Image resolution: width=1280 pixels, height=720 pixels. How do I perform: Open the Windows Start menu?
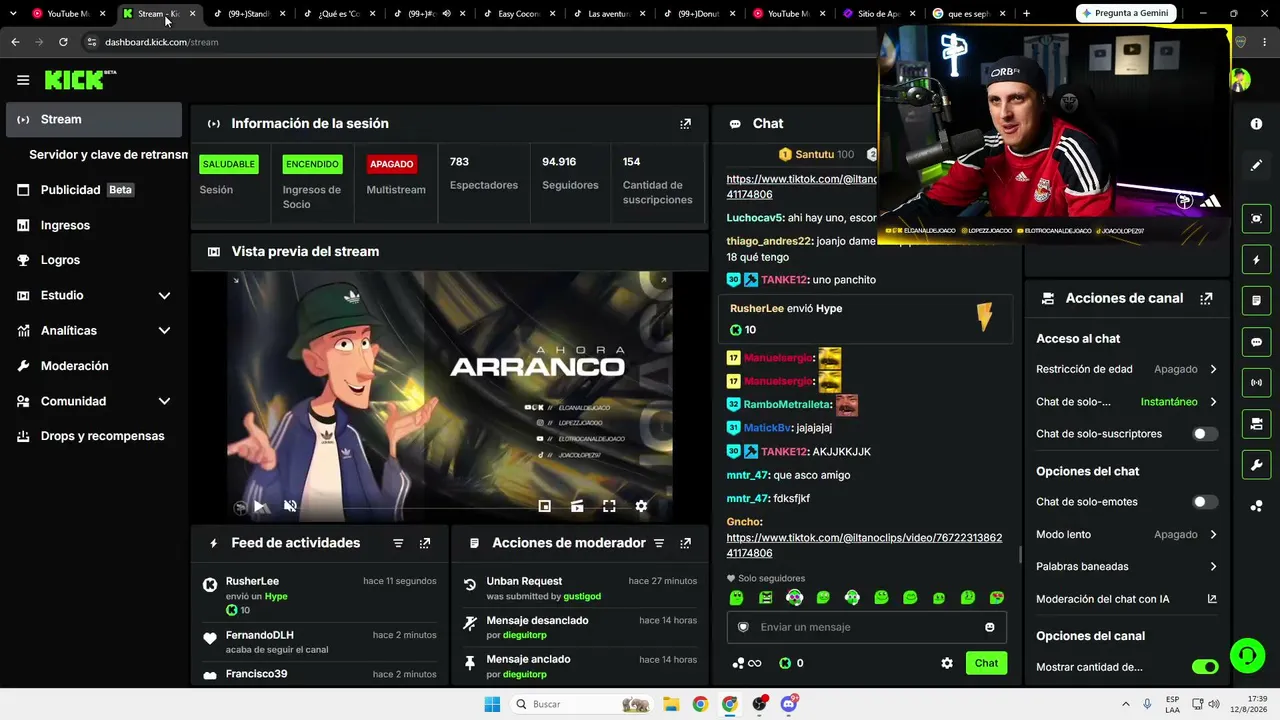click(492, 704)
